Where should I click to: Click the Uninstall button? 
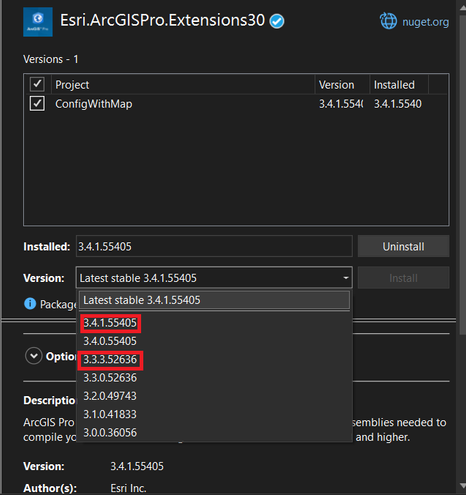tap(403, 246)
